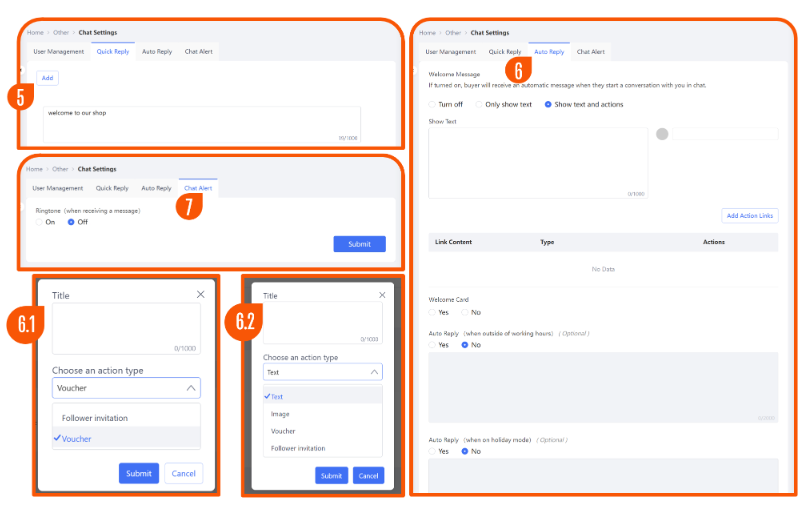Viewport: 807px width, 511px height.
Task: Click the gray avatar circle beside Show Text
Action: tap(662, 134)
